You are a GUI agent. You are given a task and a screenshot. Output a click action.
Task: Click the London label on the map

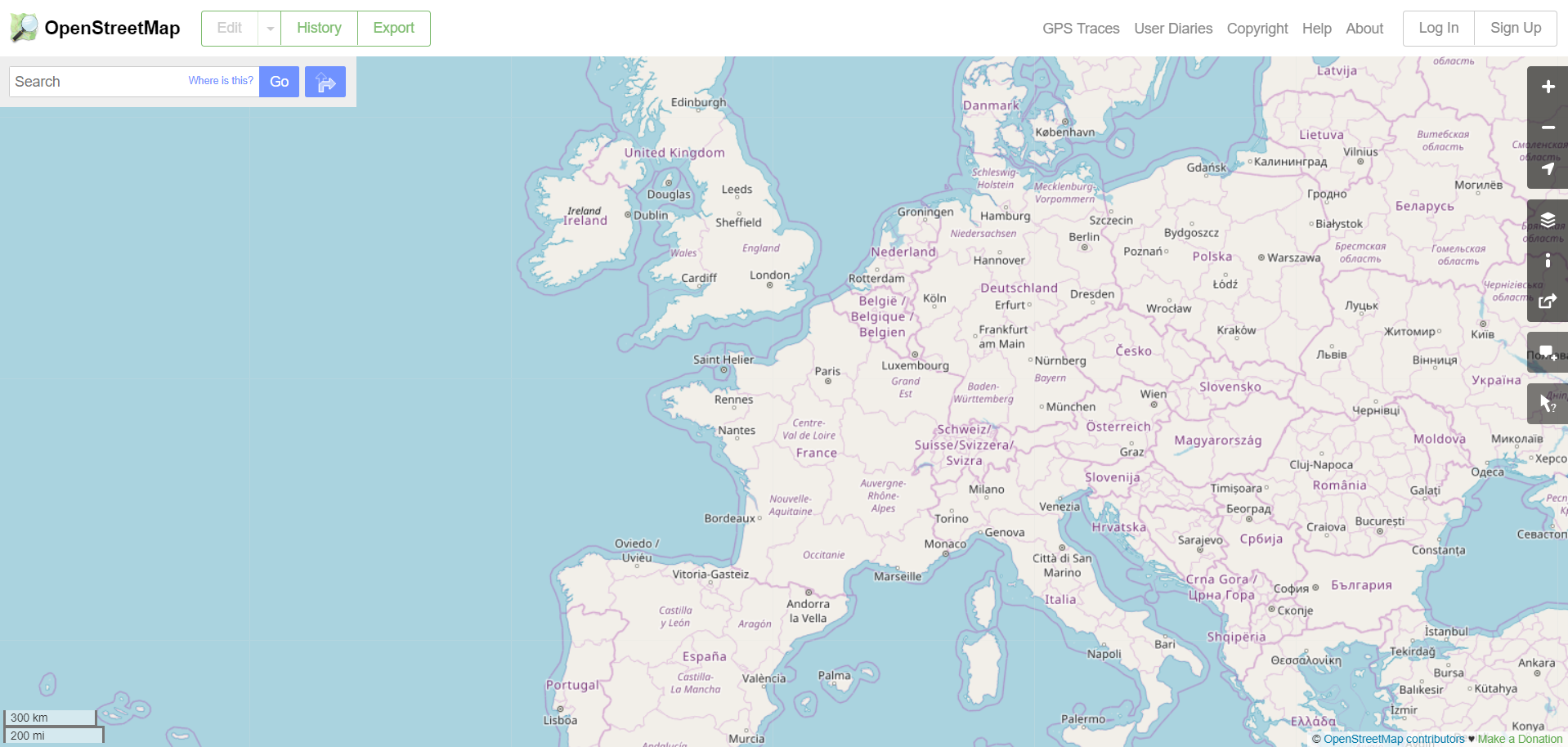[x=770, y=275]
